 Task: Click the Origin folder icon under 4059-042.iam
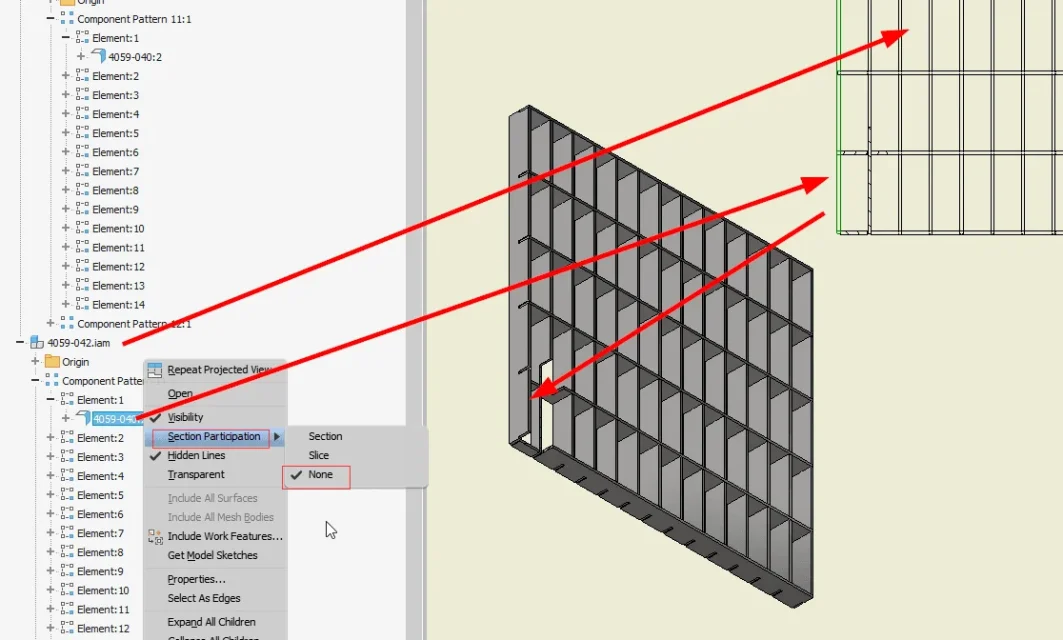pos(52,361)
